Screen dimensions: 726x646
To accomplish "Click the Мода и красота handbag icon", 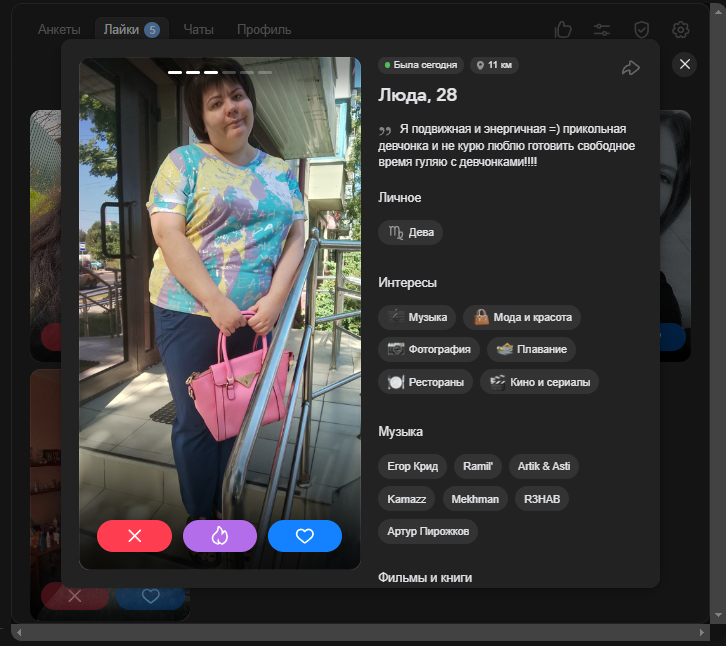I will pos(481,317).
